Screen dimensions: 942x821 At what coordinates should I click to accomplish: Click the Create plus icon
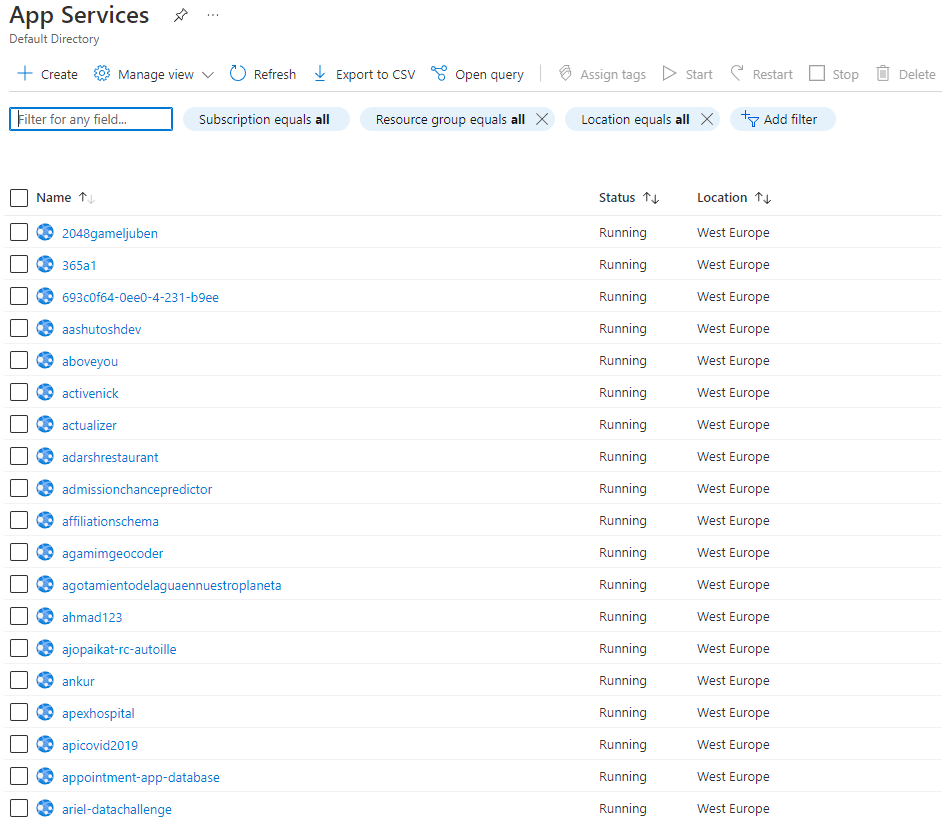25,74
